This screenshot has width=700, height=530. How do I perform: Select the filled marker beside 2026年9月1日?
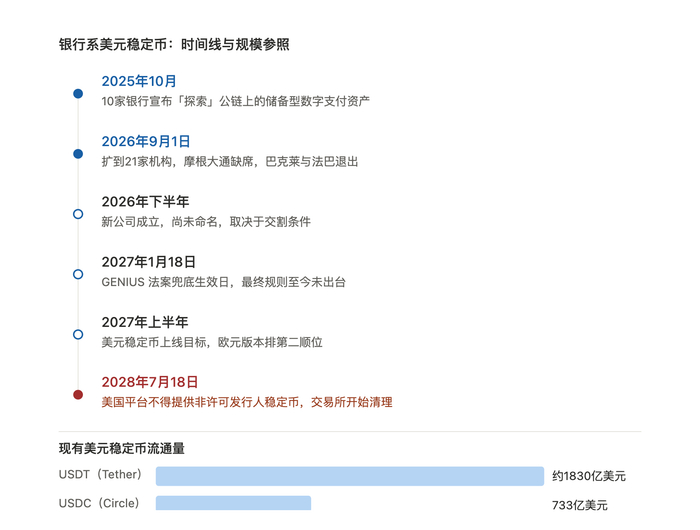click(78, 154)
